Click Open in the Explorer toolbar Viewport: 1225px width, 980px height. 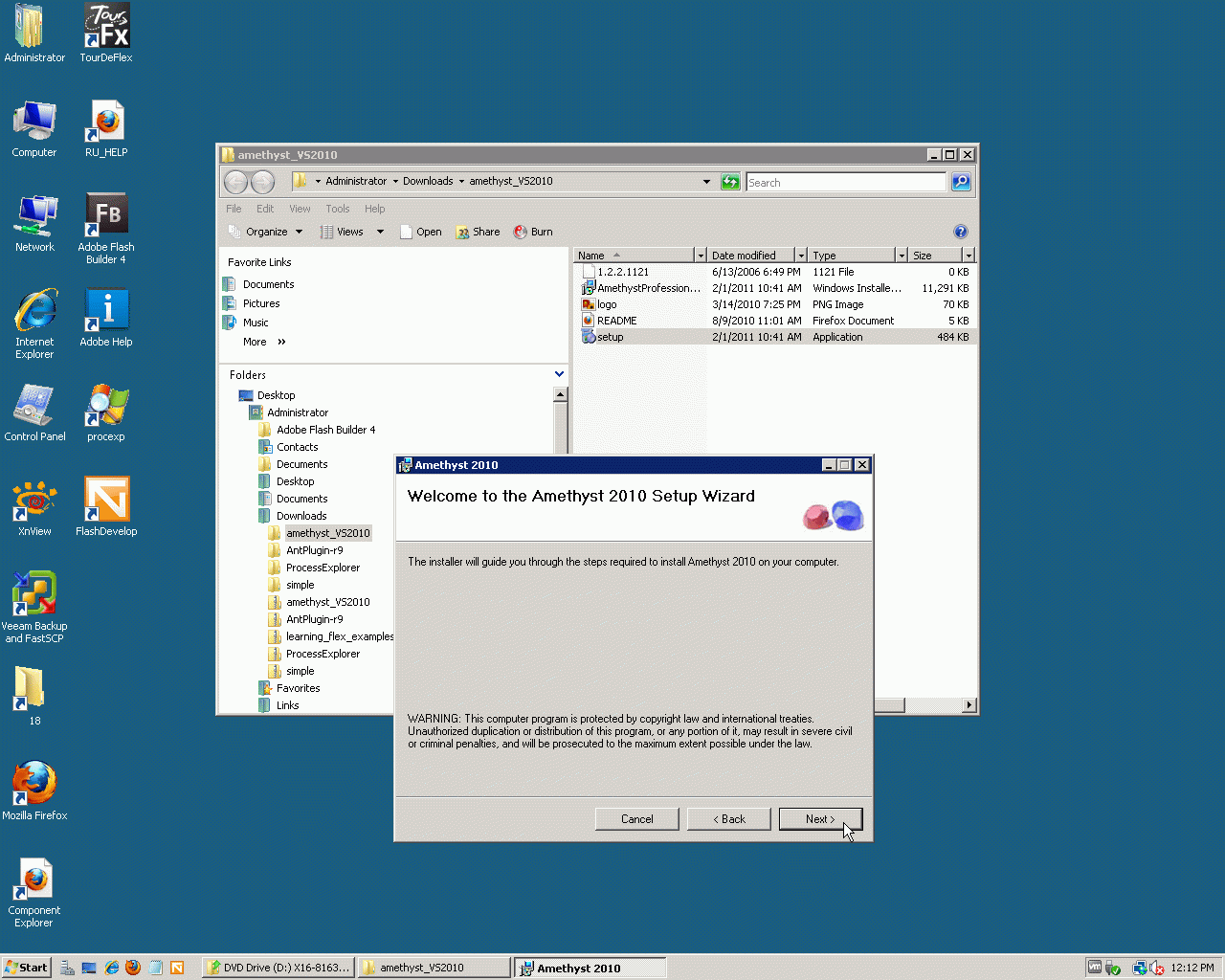click(420, 232)
